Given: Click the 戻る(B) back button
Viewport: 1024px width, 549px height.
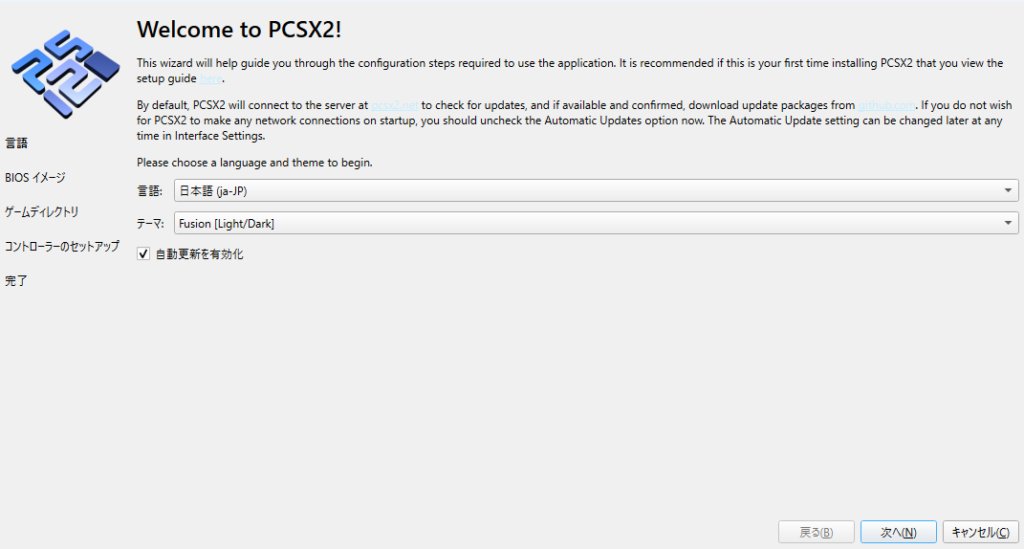Looking at the screenshot, I should [x=816, y=532].
